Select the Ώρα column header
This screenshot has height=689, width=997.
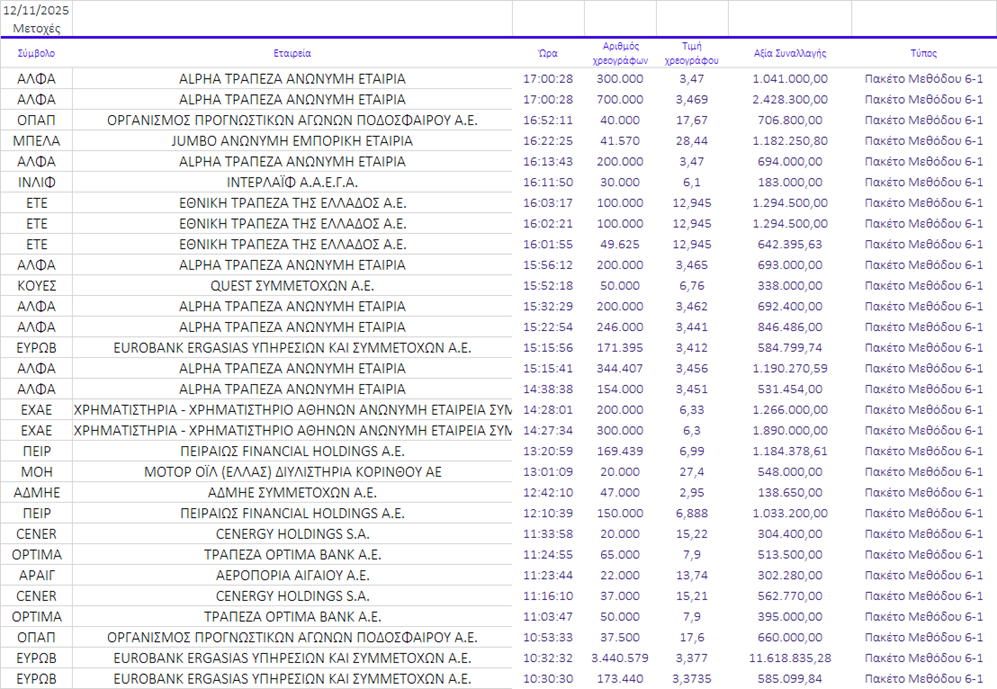pos(547,53)
